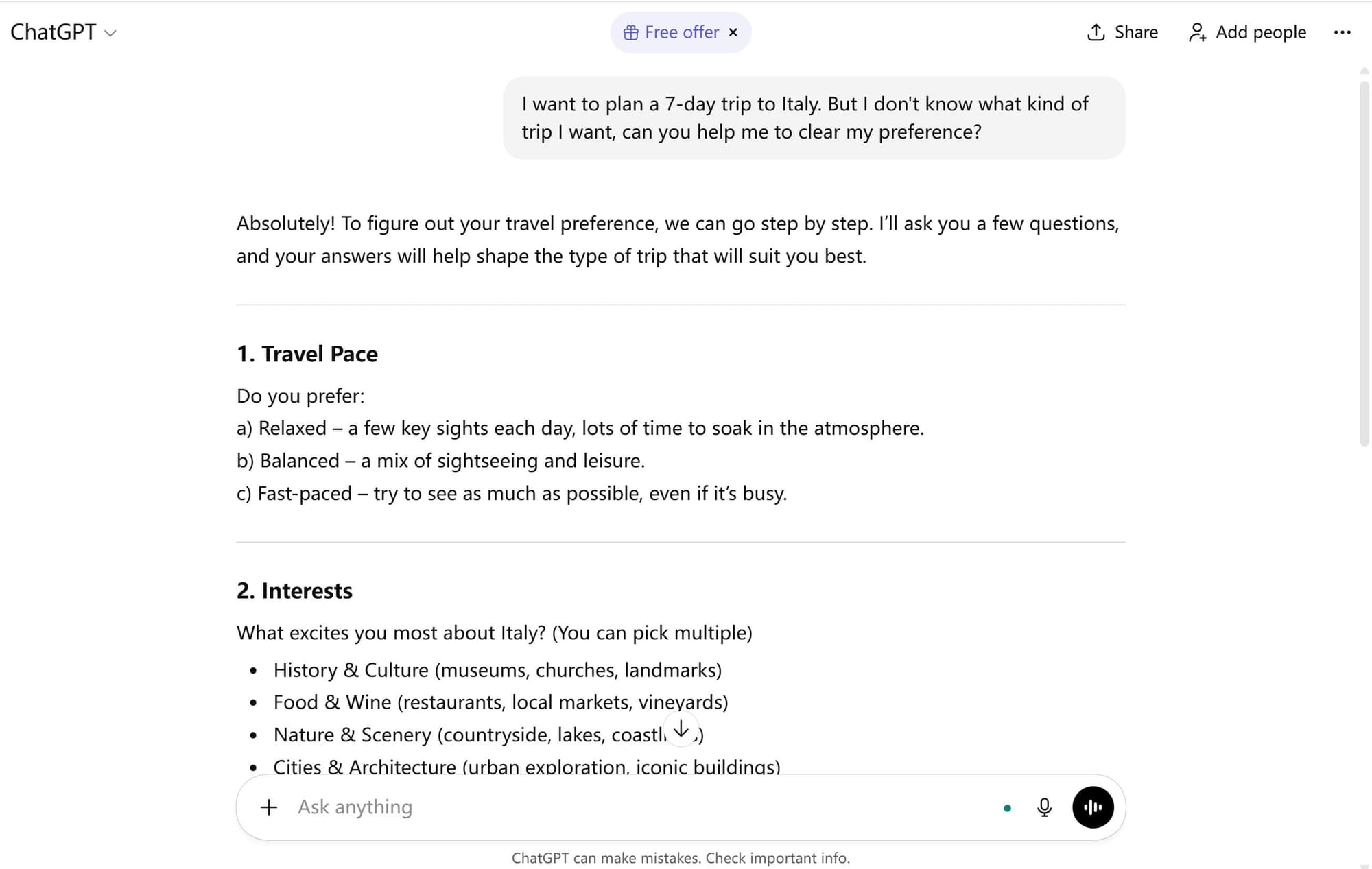Click the '1. Travel Pace' heading

[x=307, y=354]
